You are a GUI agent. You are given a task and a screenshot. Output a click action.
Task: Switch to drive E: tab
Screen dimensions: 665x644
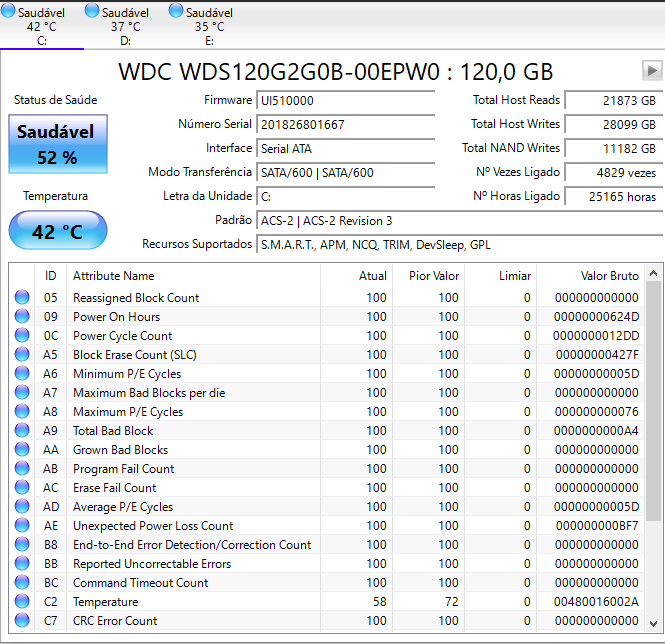pos(210,25)
